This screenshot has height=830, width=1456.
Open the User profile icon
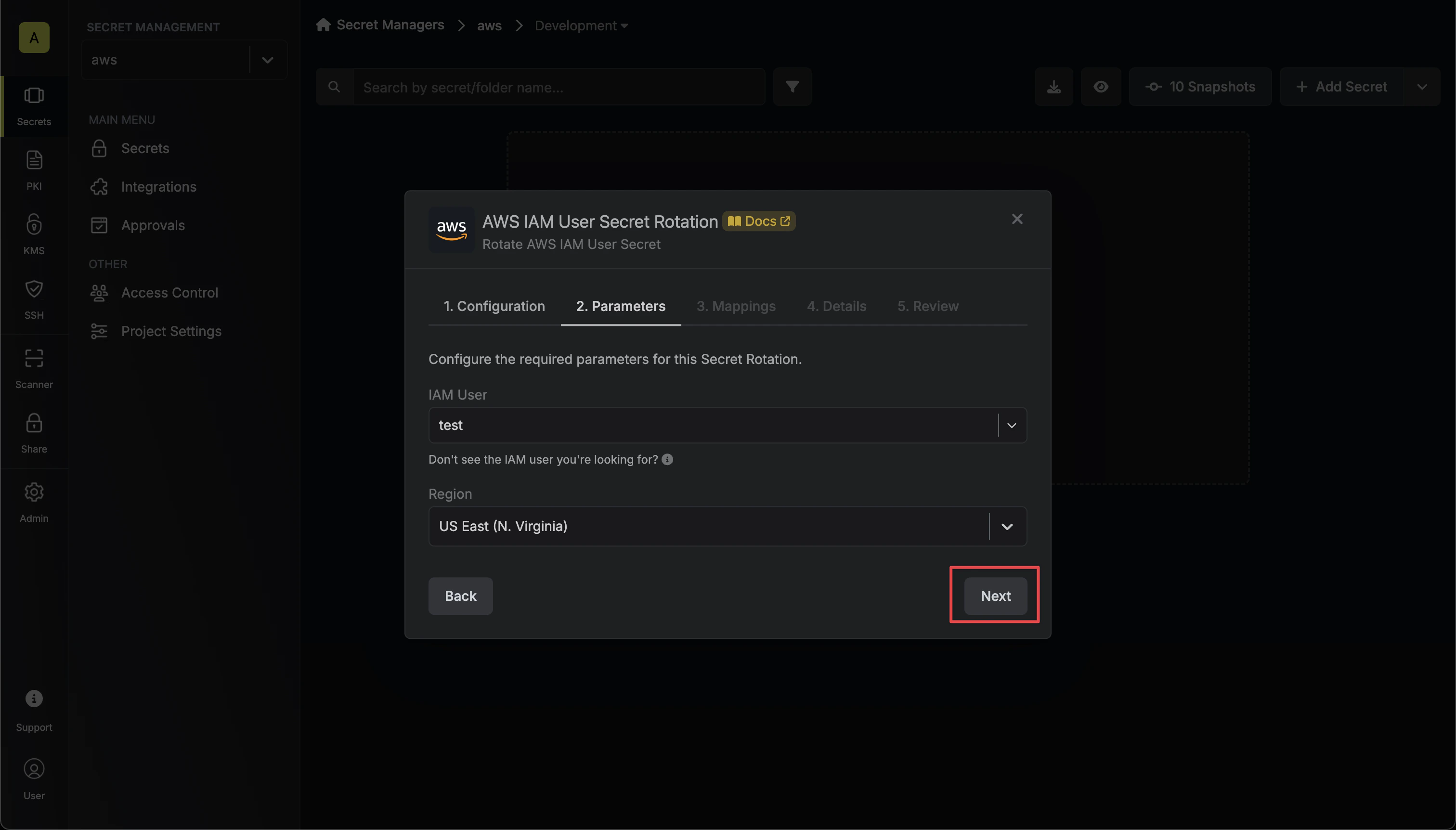coord(34,768)
